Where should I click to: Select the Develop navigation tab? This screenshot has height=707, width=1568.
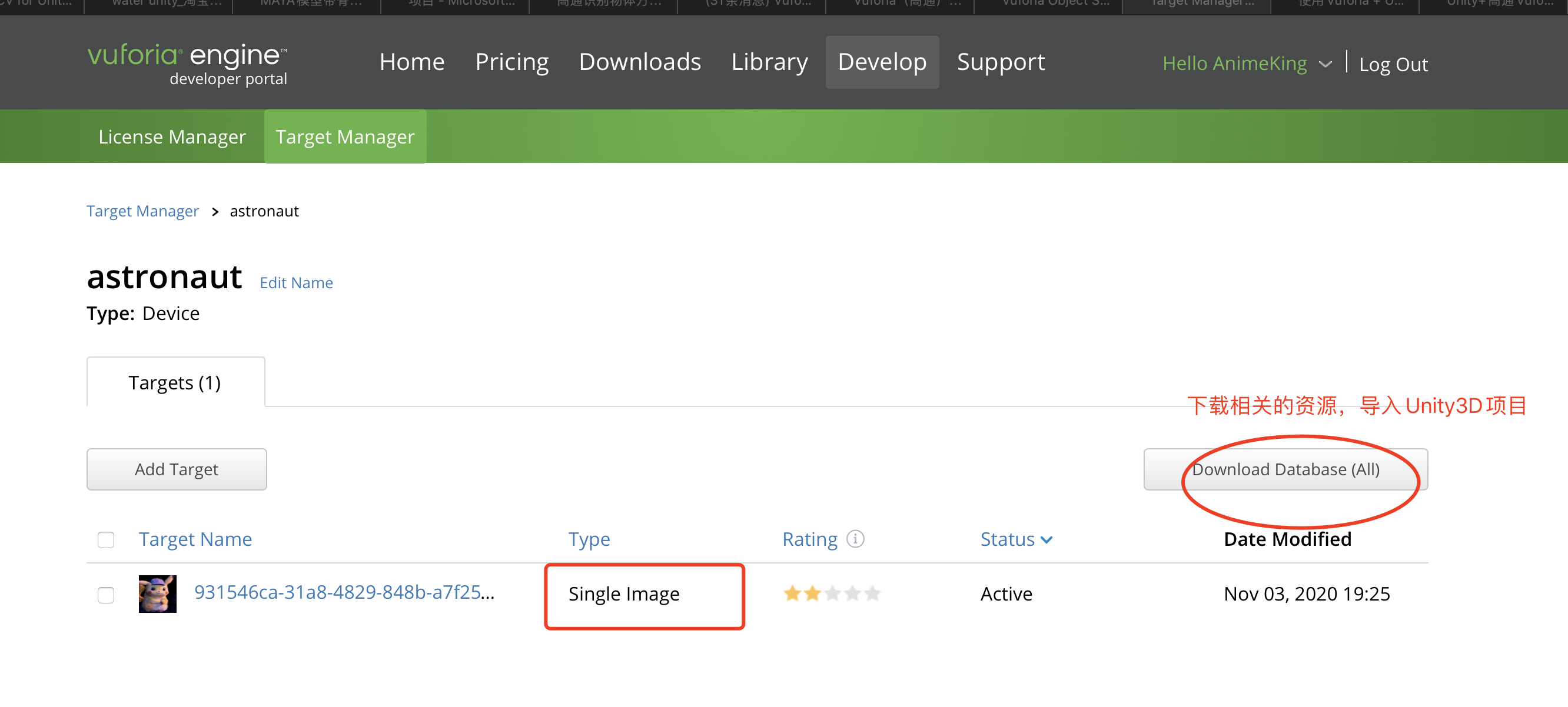click(882, 62)
